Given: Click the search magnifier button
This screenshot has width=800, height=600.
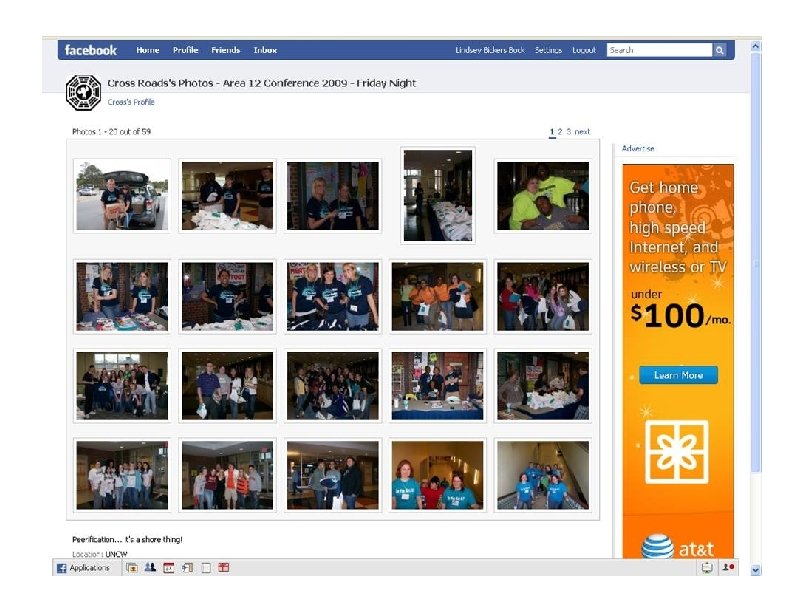Looking at the screenshot, I should coord(719,50).
